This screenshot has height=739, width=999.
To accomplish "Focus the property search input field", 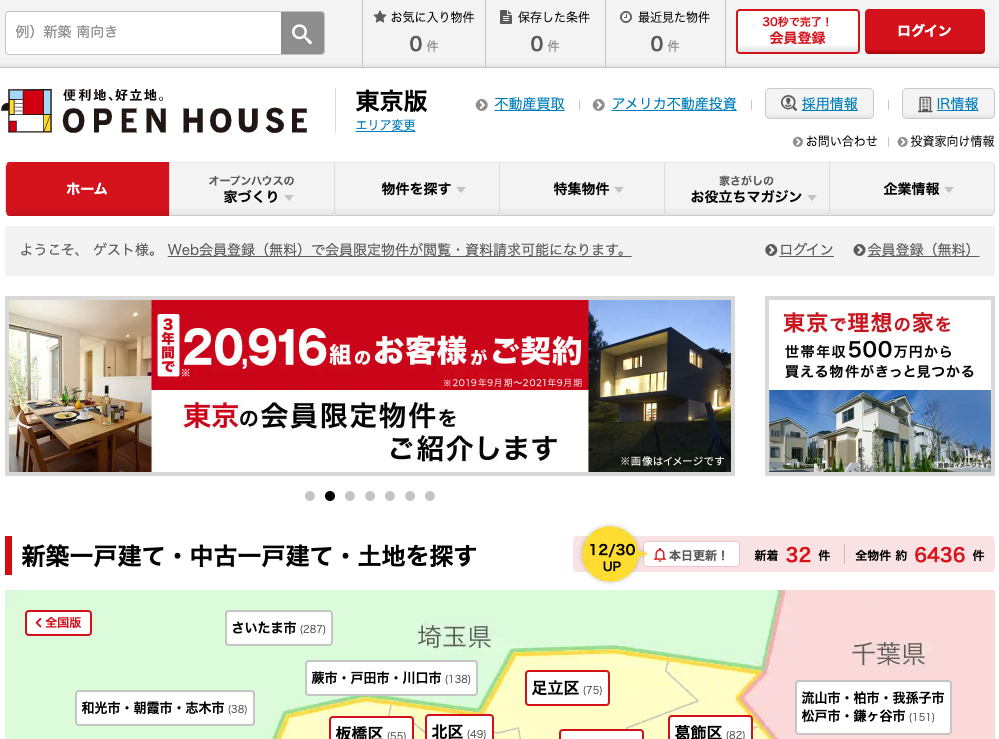I will pyautogui.click(x=143, y=33).
